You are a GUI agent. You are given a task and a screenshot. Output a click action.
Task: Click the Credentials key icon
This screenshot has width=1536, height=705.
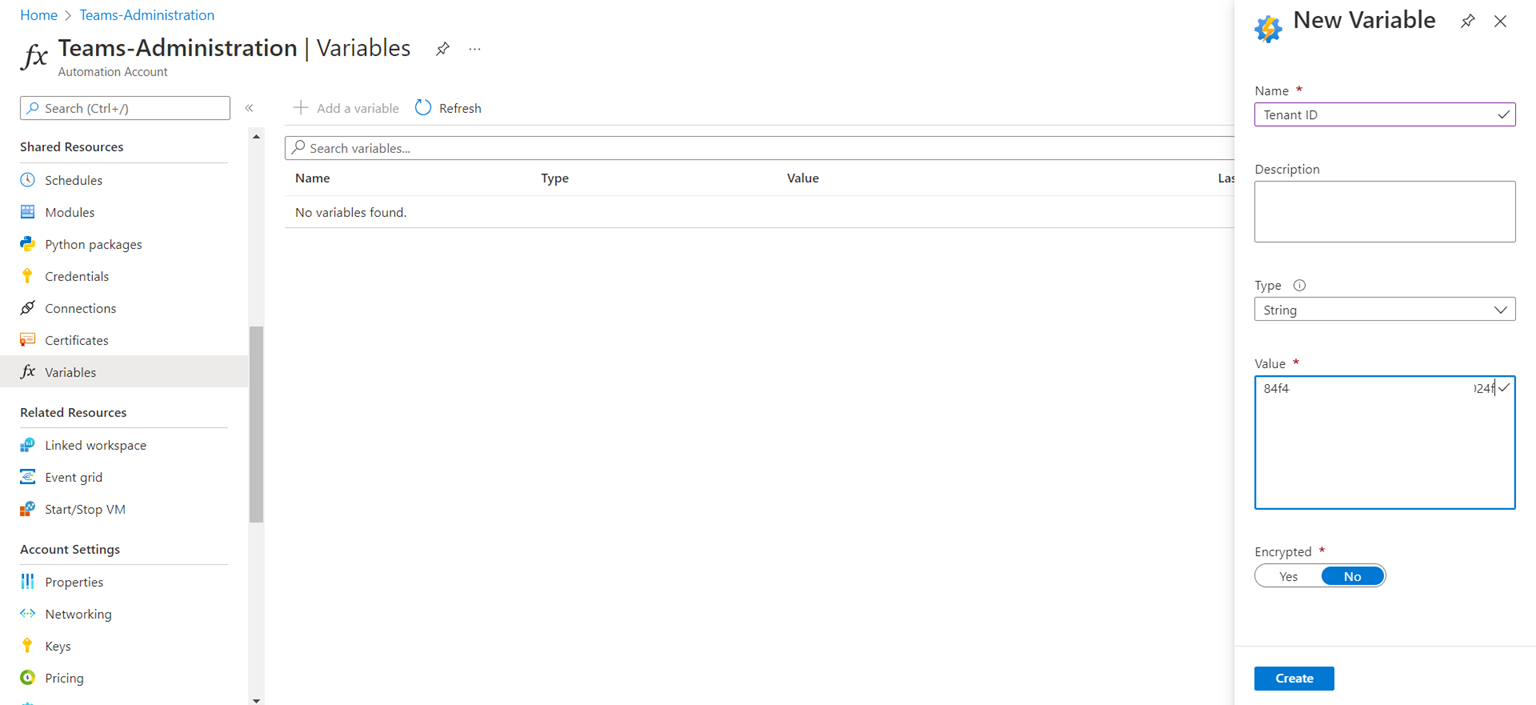(x=27, y=276)
